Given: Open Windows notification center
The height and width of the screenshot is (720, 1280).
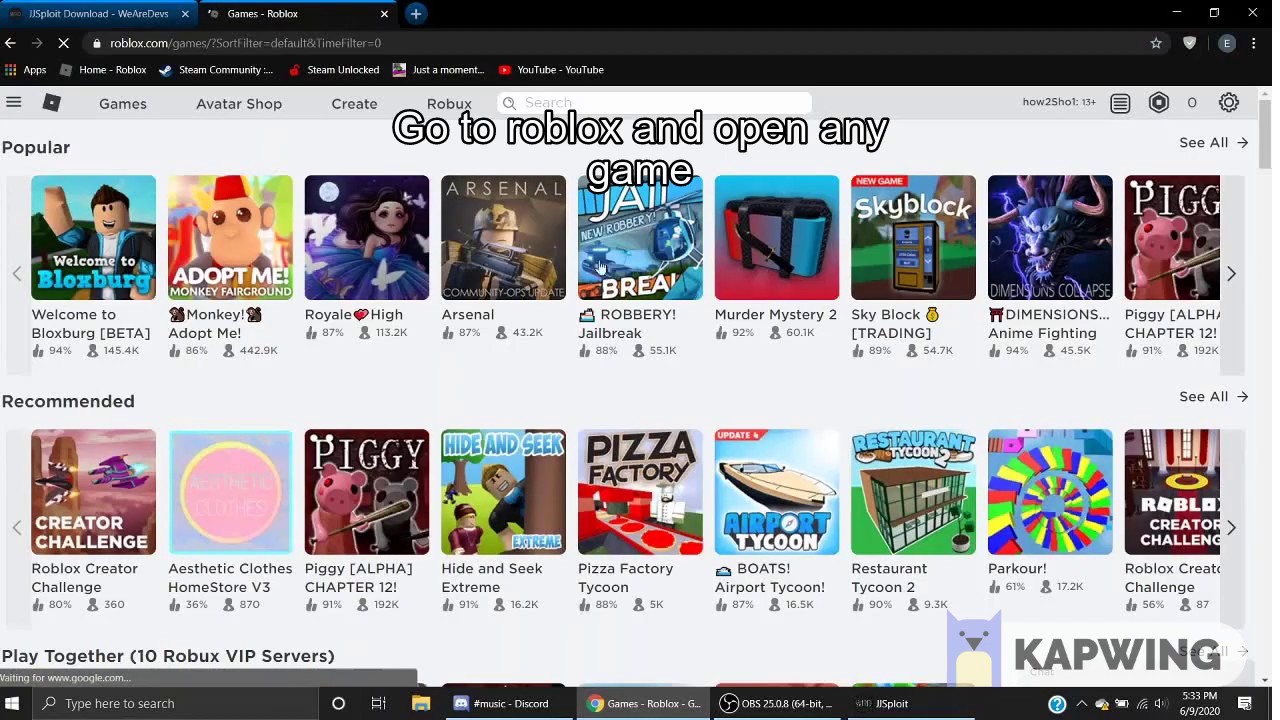Looking at the screenshot, I should [x=1246, y=703].
